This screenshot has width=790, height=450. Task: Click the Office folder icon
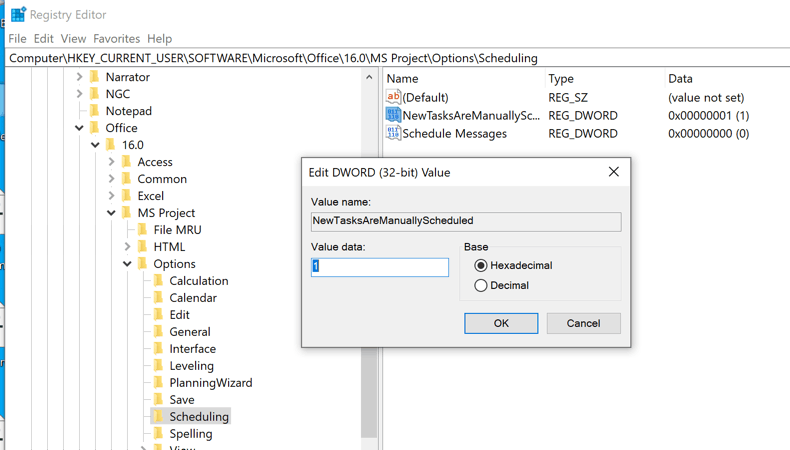click(95, 128)
